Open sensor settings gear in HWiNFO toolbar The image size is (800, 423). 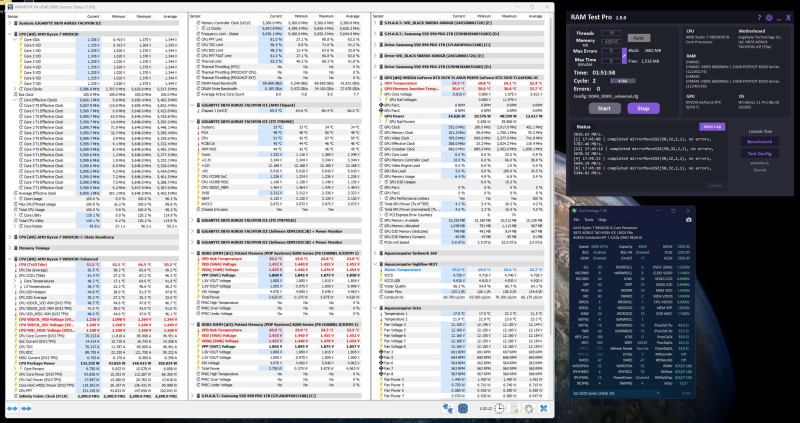529,408
